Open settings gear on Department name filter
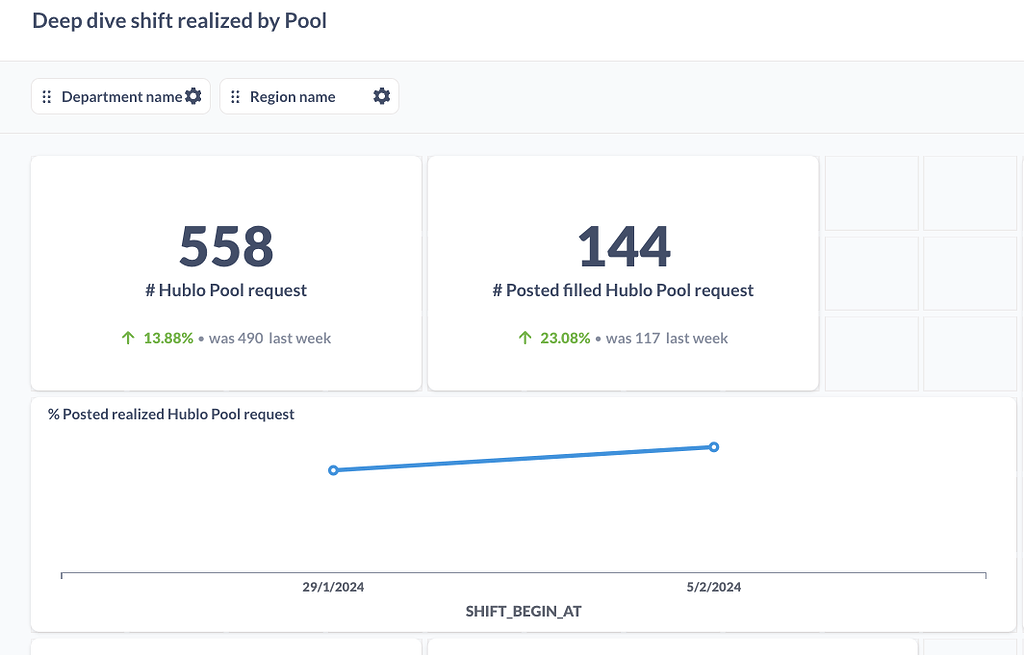The image size is (1024, 655). 194,96
